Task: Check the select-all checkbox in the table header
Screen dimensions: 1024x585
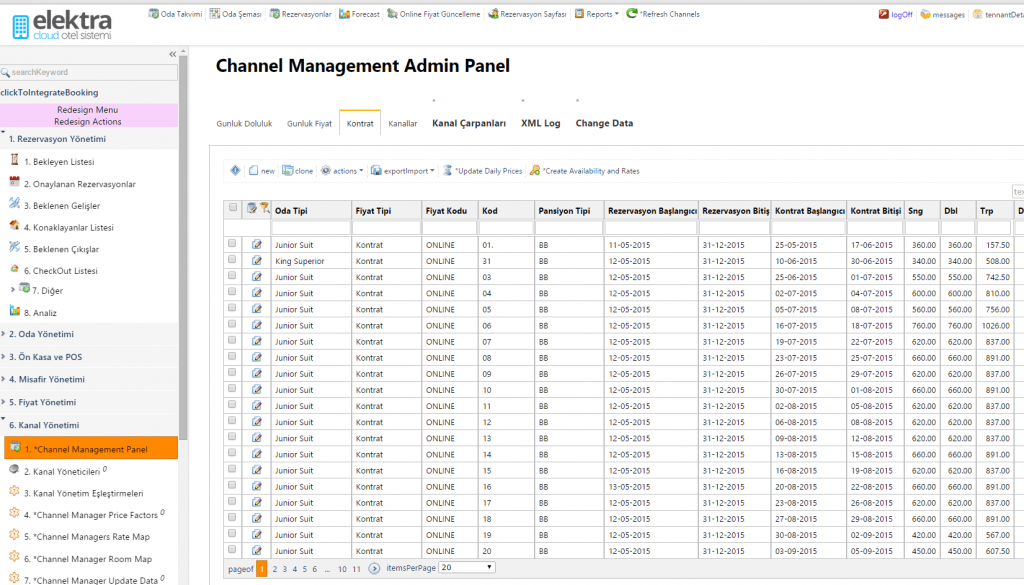Action: [x=232, y=208]
